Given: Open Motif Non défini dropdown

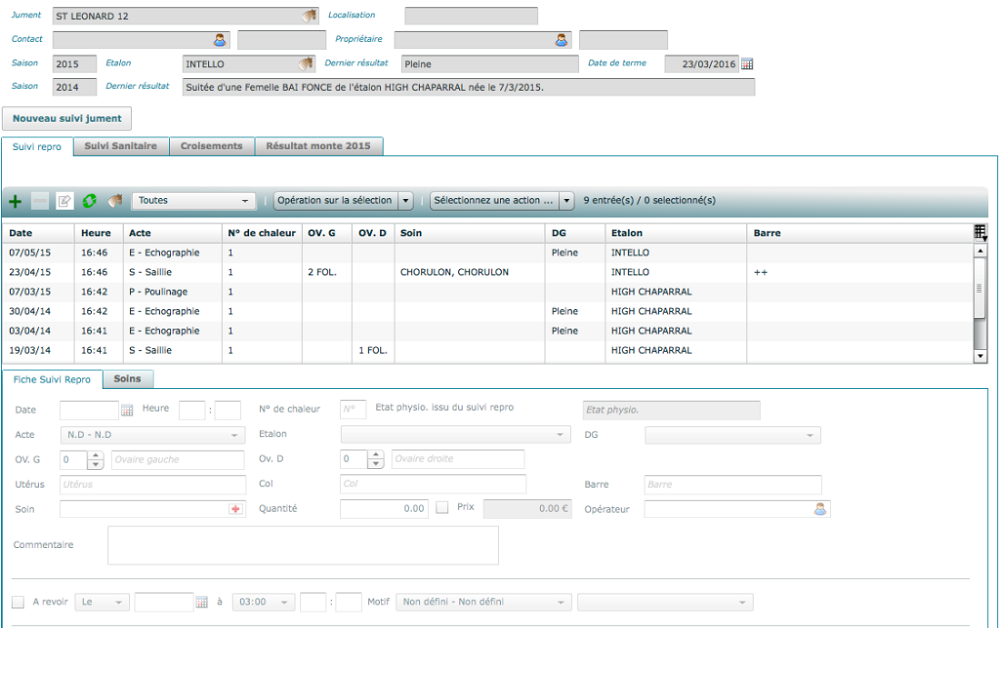Looking at the screenshot, I should click(x=483, y=602).
